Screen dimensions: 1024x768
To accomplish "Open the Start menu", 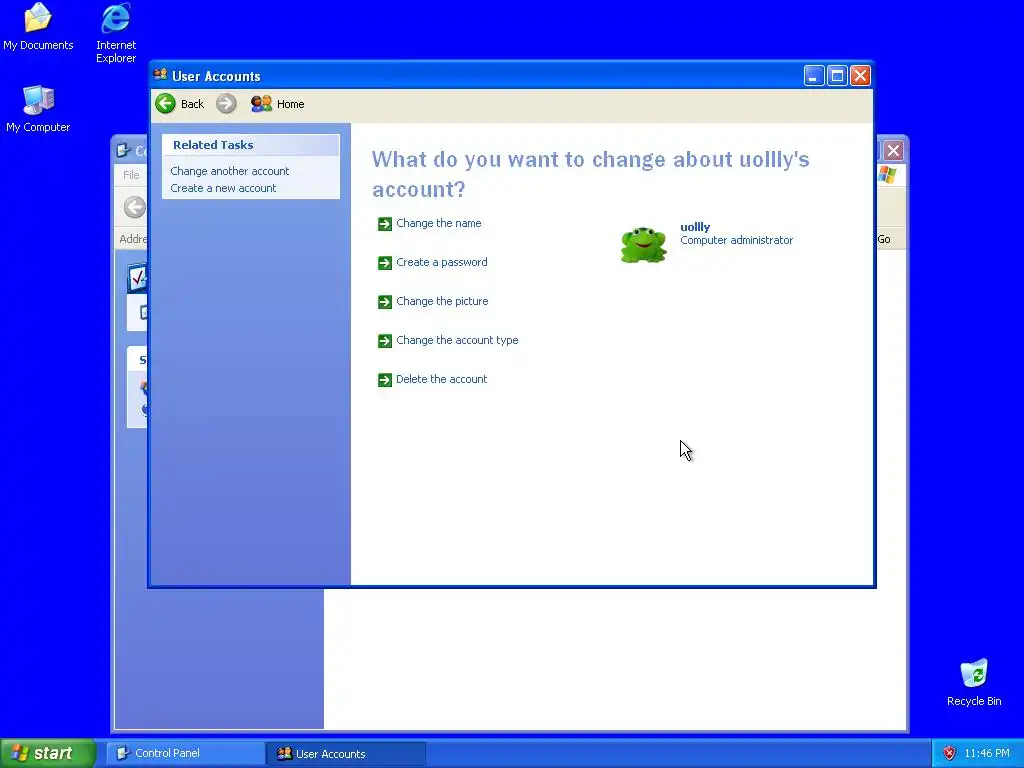I will coord(48,753).
